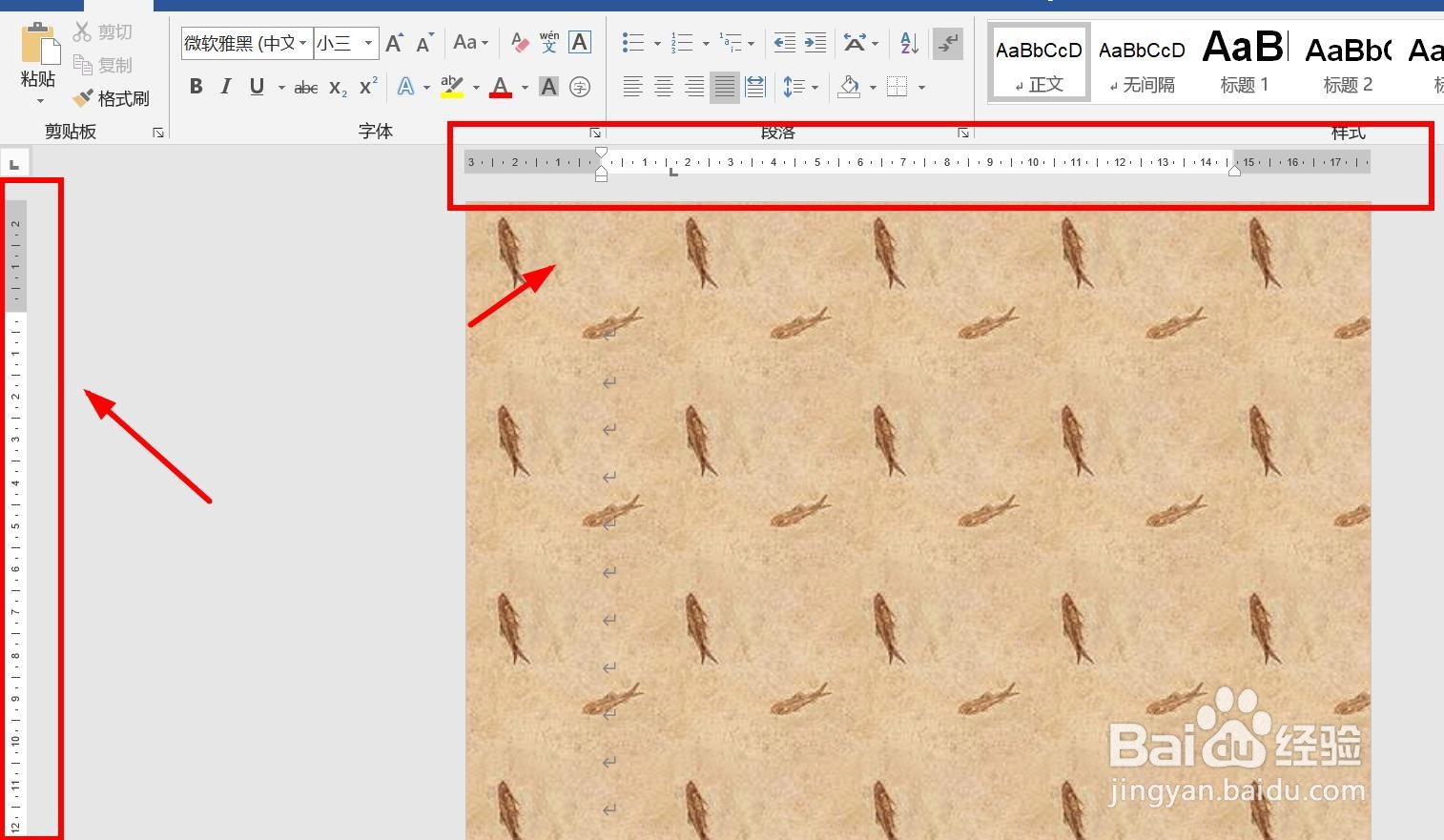Image resolution: width=1444 pixels, height=840 pixels.
Task: Click Cut (剪切)
Action: coord(102,32)
